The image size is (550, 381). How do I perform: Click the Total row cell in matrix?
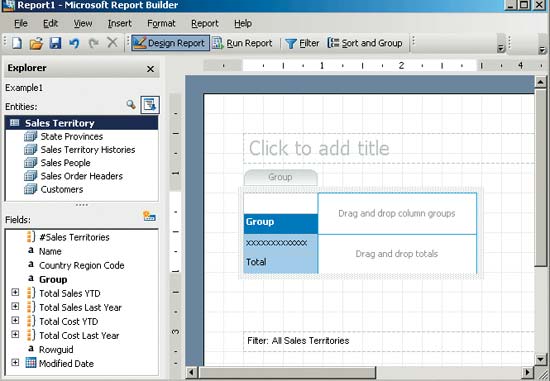click(281, 262)
